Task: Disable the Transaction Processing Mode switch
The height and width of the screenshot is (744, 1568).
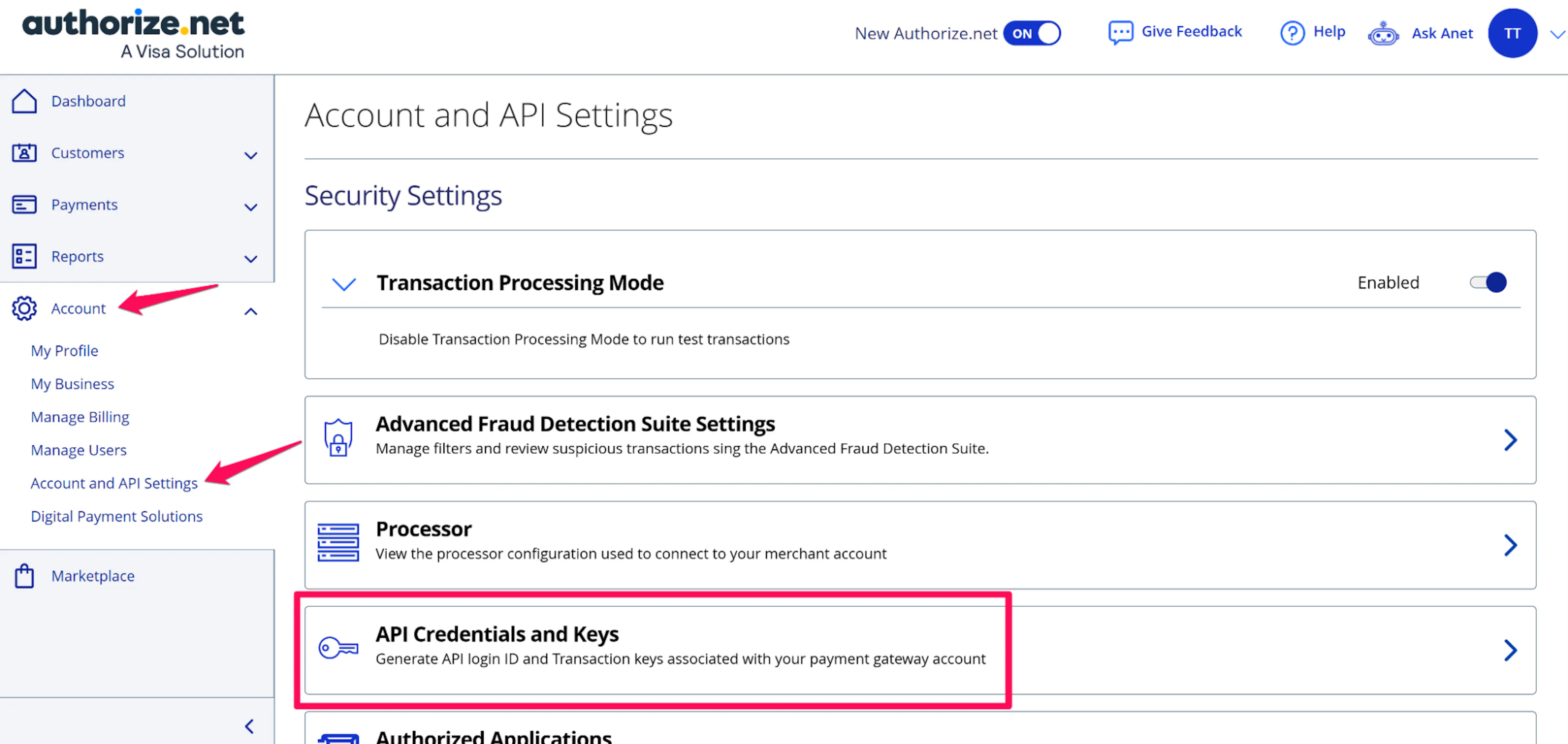Action: [1488, 282]
